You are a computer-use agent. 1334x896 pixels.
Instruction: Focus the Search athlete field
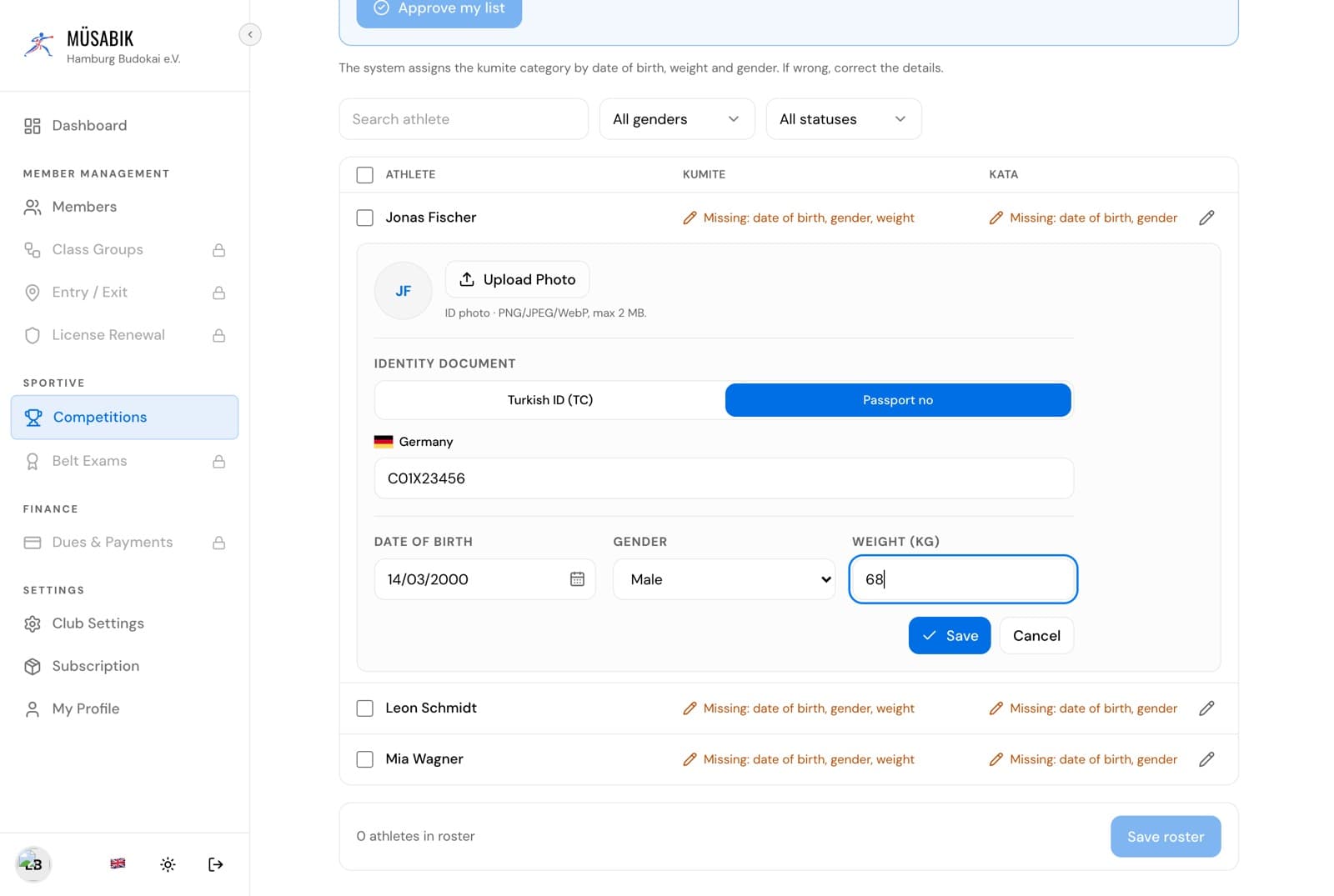click(464, 119)
